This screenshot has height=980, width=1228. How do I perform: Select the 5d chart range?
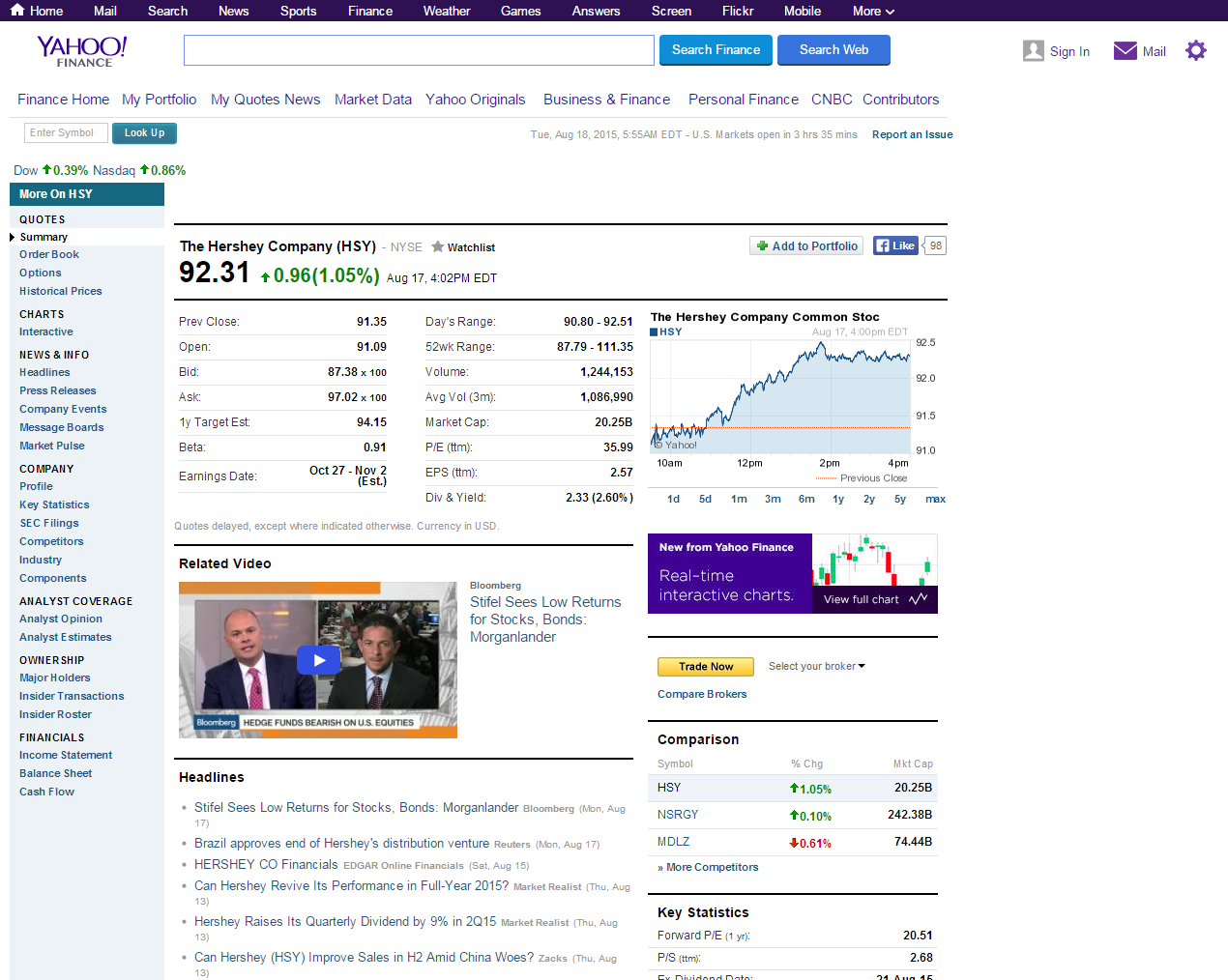pos(705,499)
